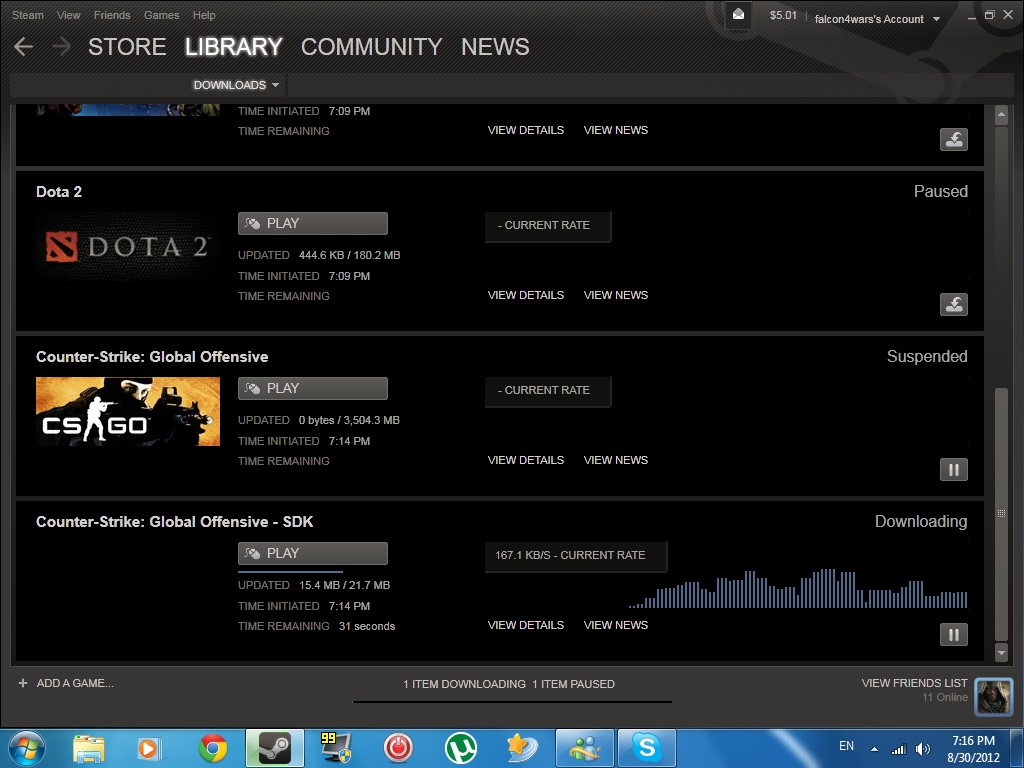Viewport: 1024px width, 768px height.
Task: Pause the Global Offensive - SDK download
Action: 953,634
